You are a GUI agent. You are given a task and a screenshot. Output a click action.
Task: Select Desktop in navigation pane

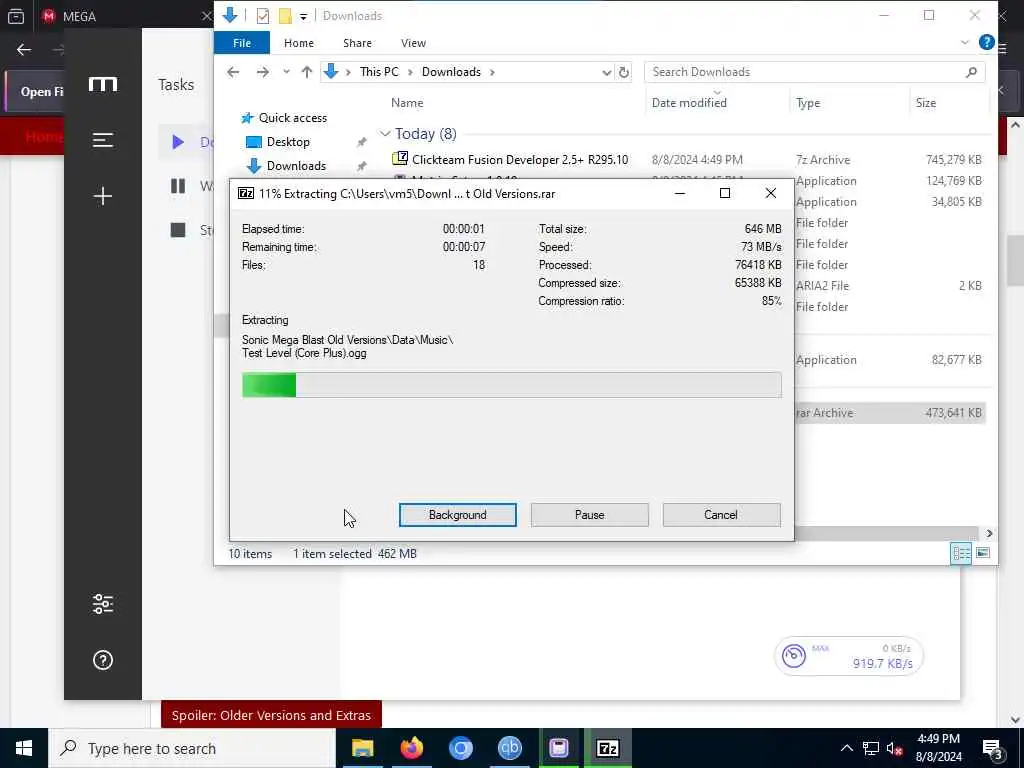click(288, 142)
